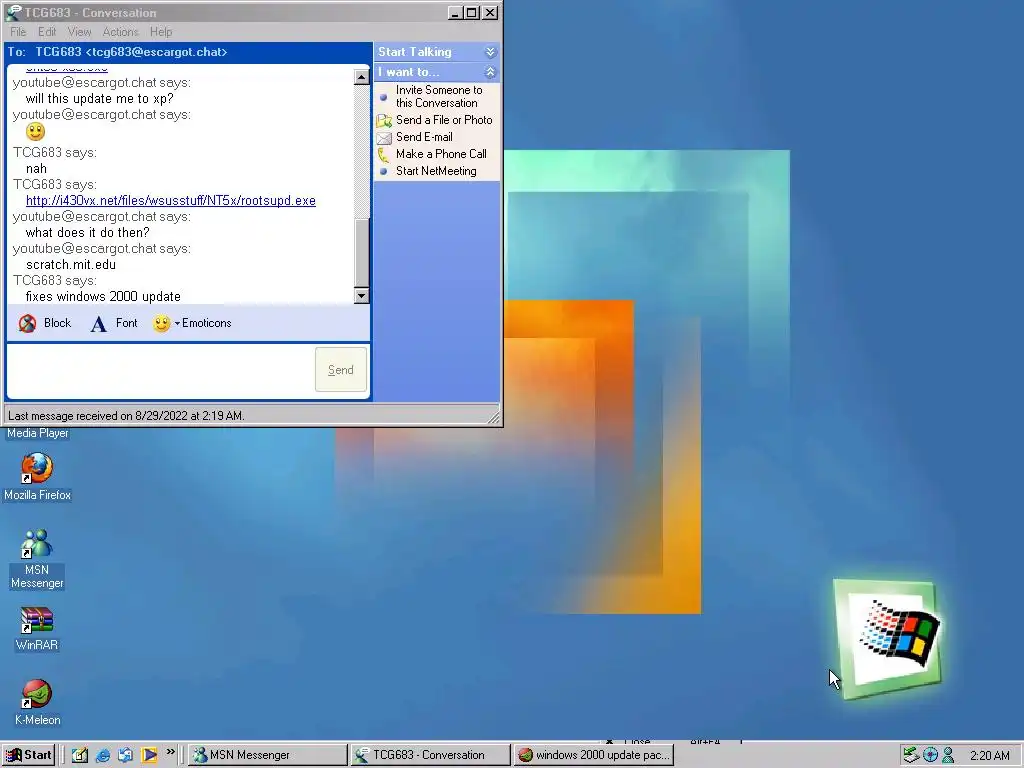Click chat scrollbar down arrow
Screen dimensions: 1024x768
tap(362, 296)
